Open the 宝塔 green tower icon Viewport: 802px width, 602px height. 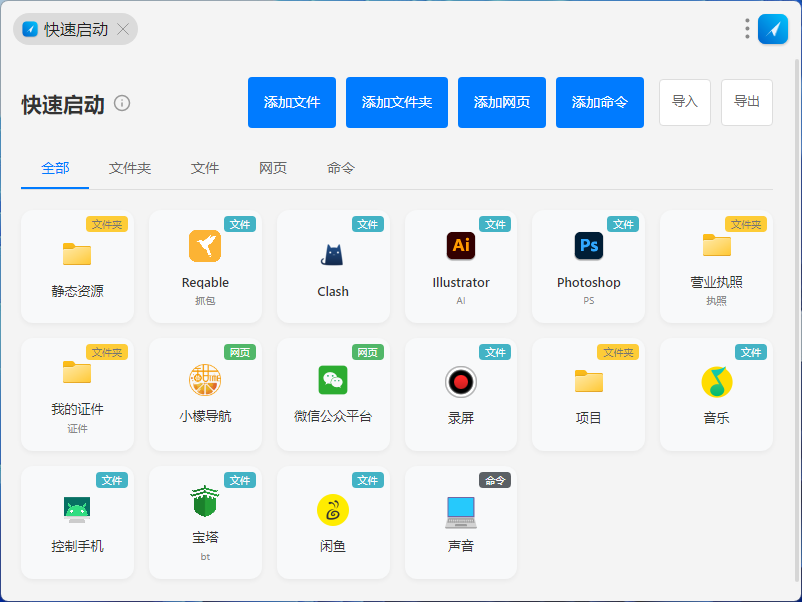tap(205, 502)
